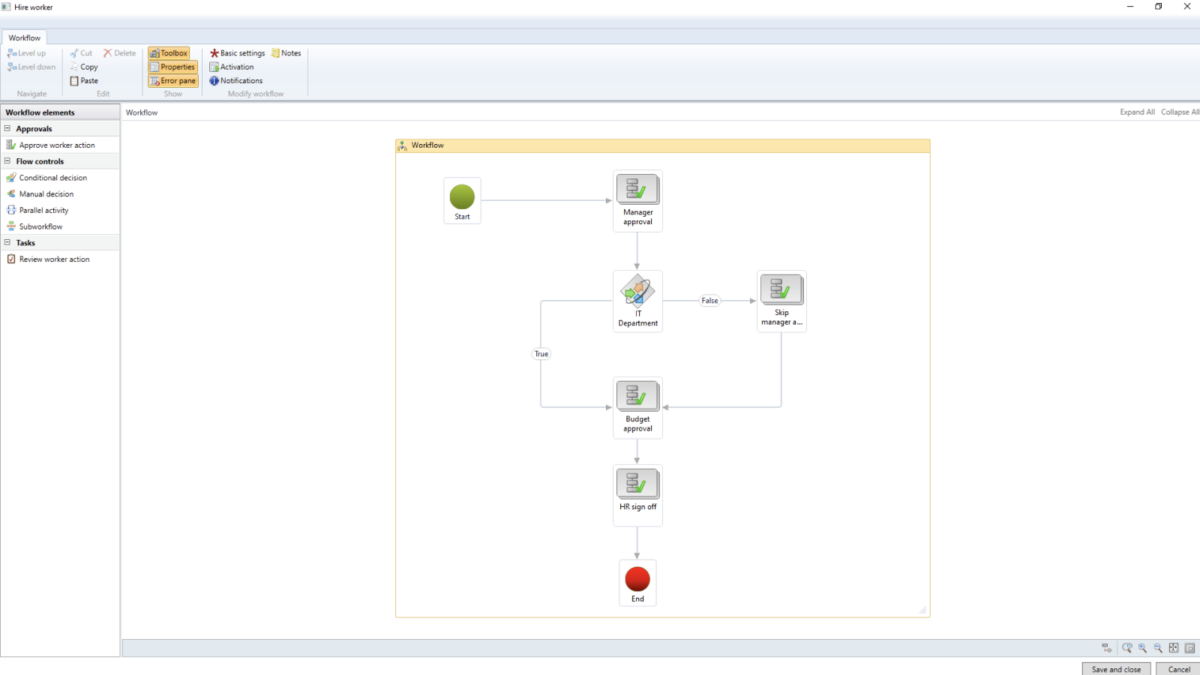This screenshot has width=1200, height=675.
Task: Toggle the Properties pane visibility
Action: tap(172, 67)
